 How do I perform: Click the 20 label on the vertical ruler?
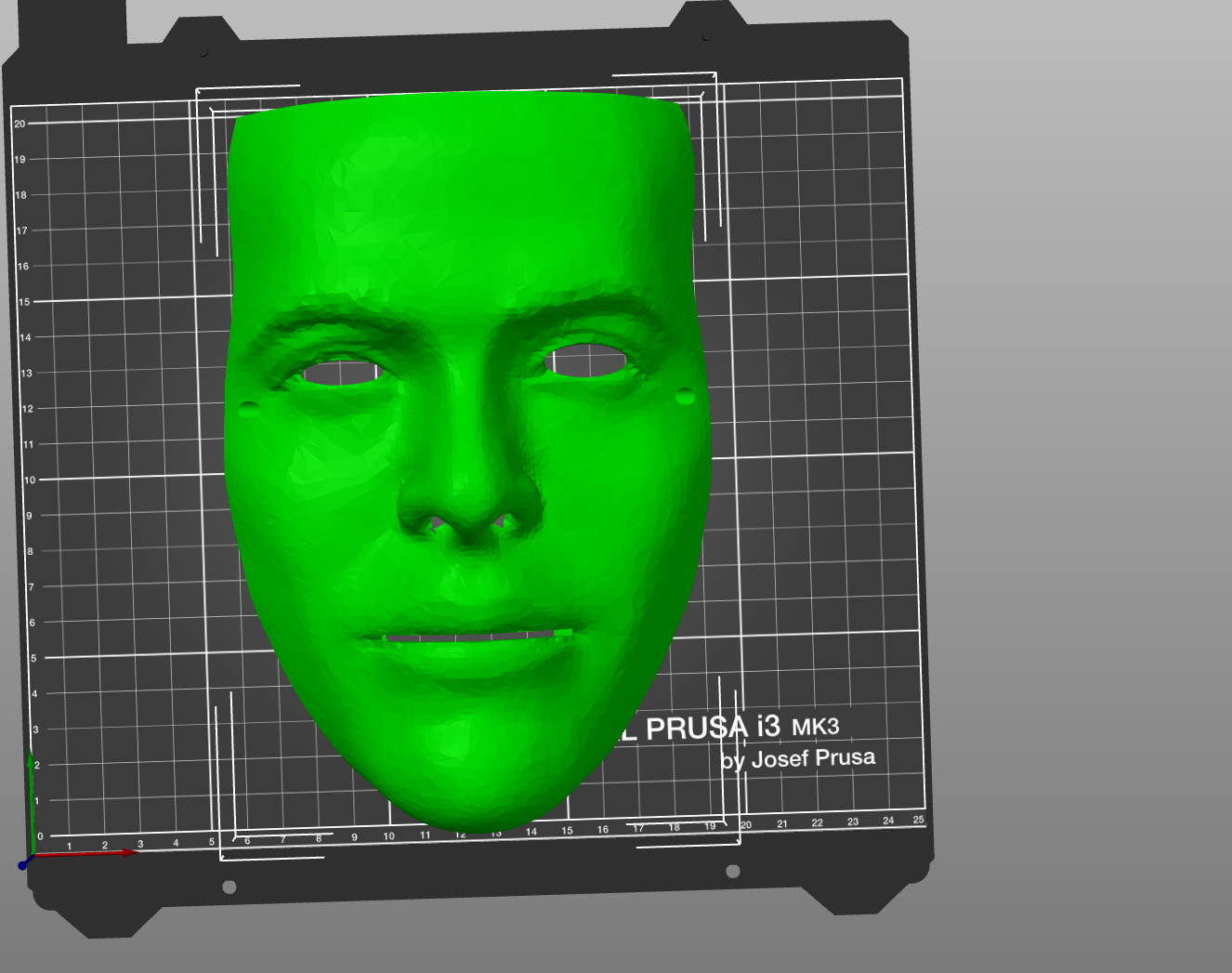click(x=20, y=123)
